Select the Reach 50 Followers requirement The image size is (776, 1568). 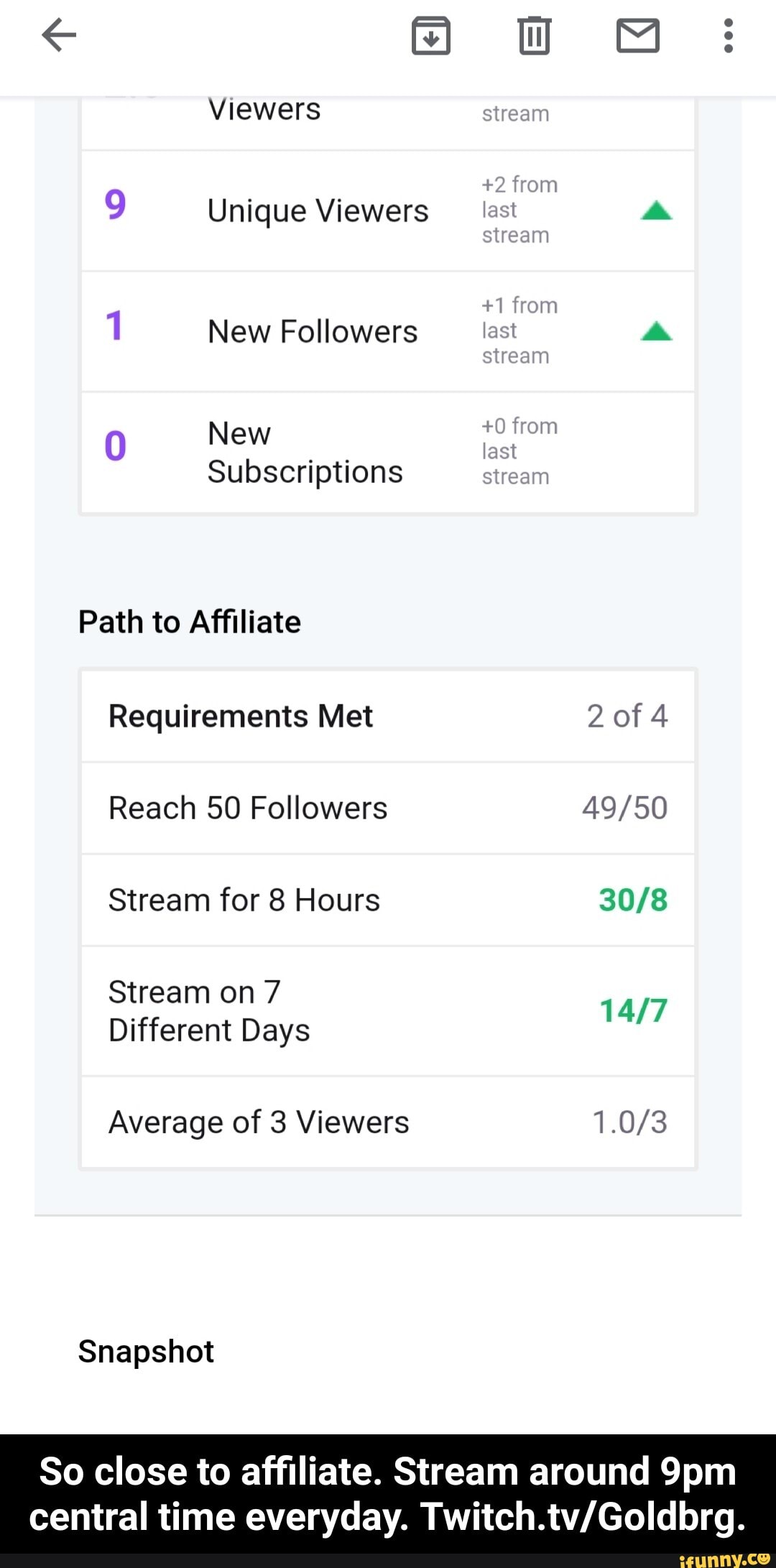coord(388,808)
